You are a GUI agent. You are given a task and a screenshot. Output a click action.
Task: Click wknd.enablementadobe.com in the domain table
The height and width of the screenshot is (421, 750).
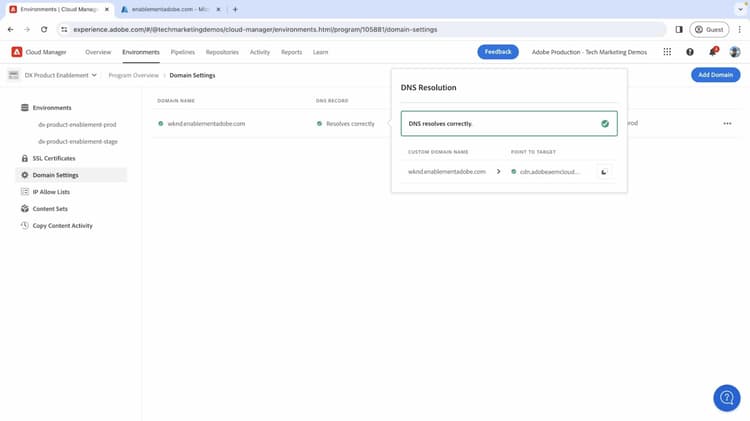pyautogui.click(x=206, y=123)
